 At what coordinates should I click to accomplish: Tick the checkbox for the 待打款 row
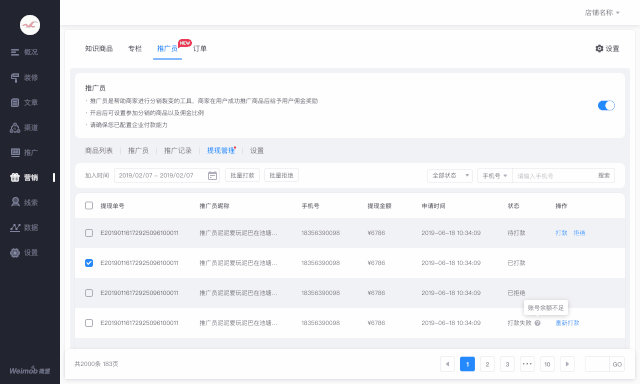(x=89, y=233)
